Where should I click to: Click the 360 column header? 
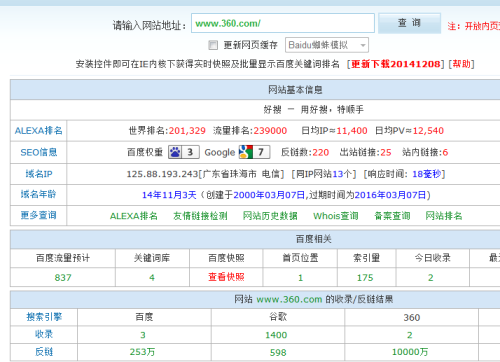pyautogui.click(x=412, y=317)
